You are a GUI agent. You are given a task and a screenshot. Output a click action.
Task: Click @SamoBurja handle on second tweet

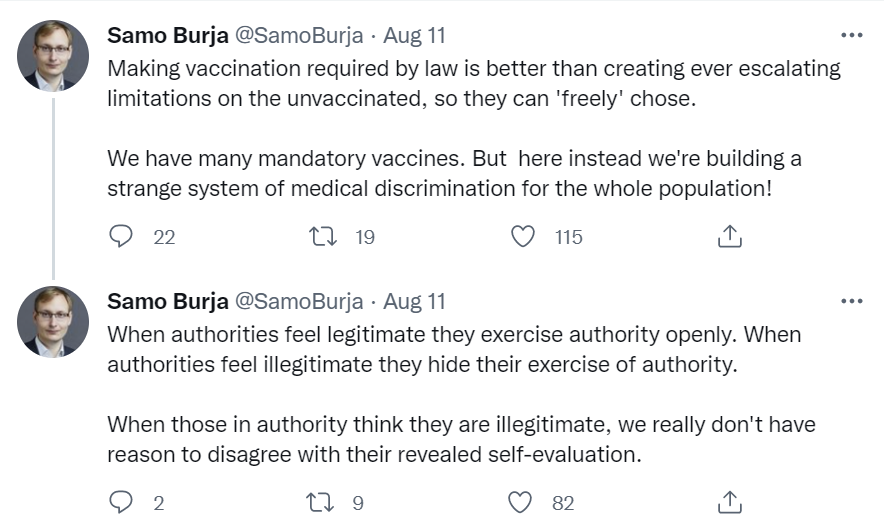pos(299,302)
